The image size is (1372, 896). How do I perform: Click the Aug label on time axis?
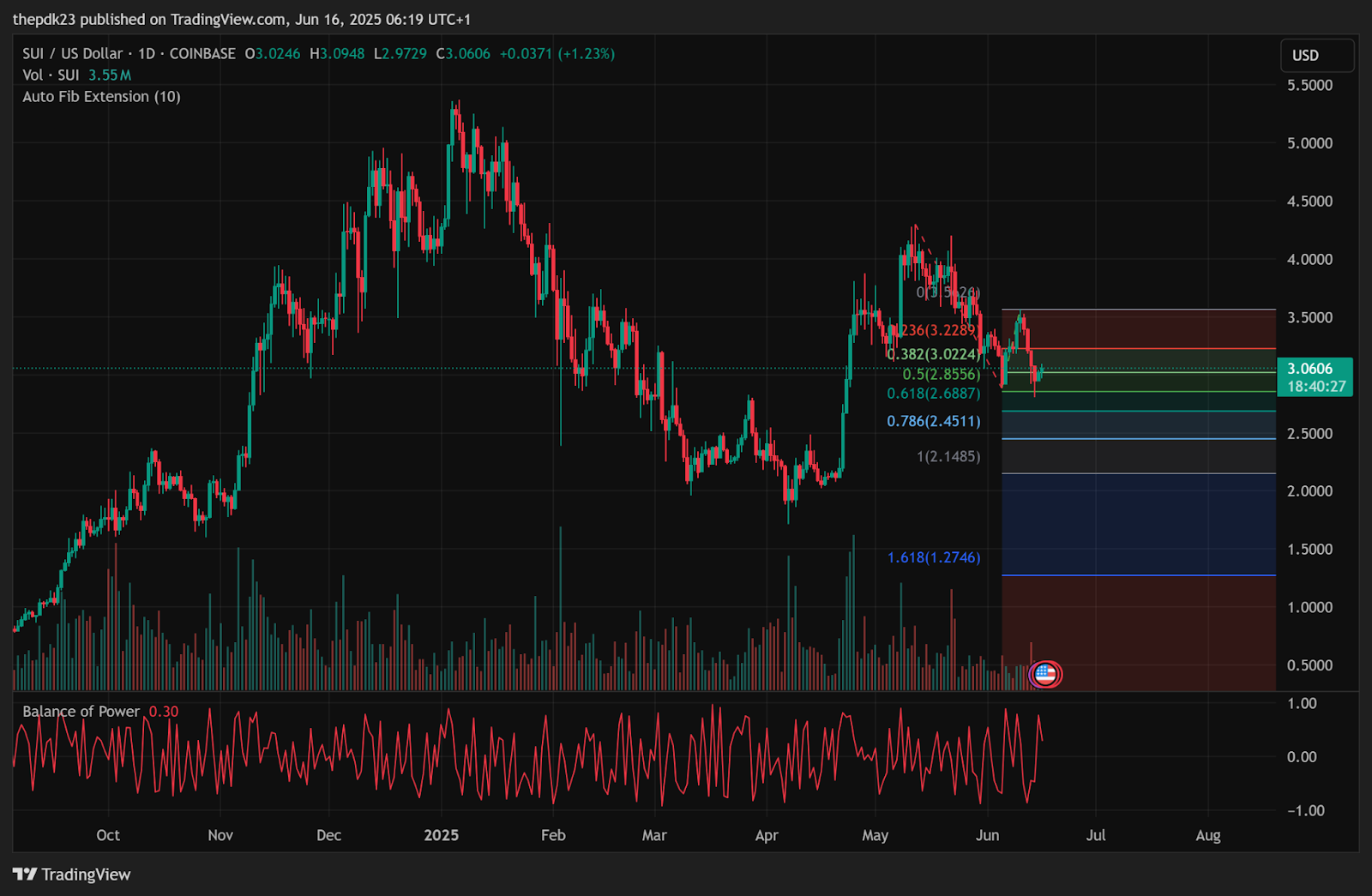coord(1208,835)
